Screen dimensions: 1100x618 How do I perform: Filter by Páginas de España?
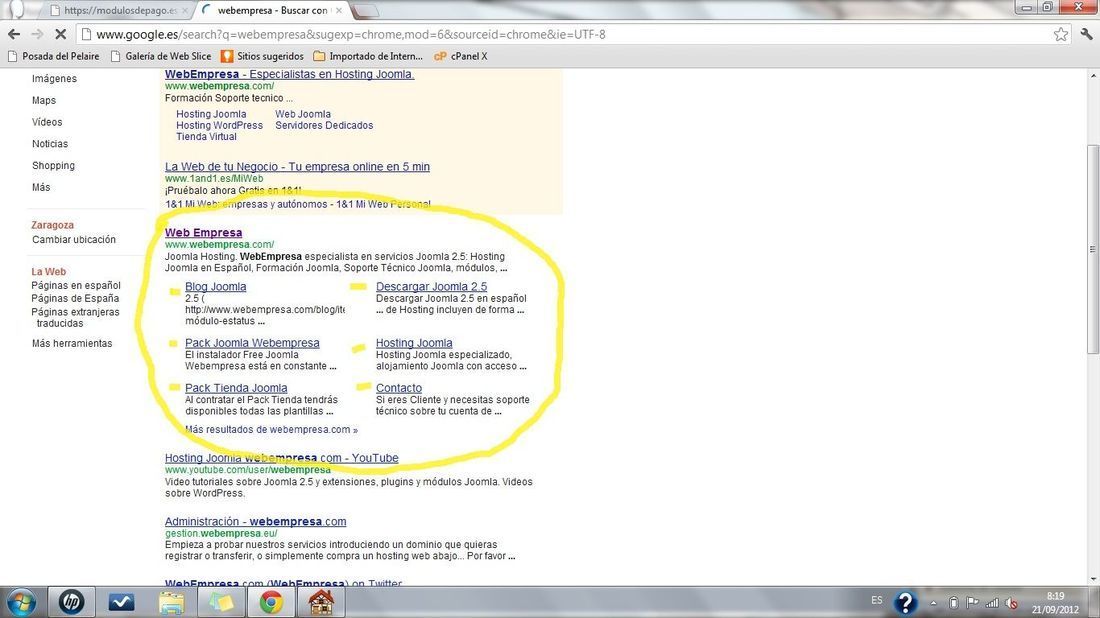pos(75,298)
